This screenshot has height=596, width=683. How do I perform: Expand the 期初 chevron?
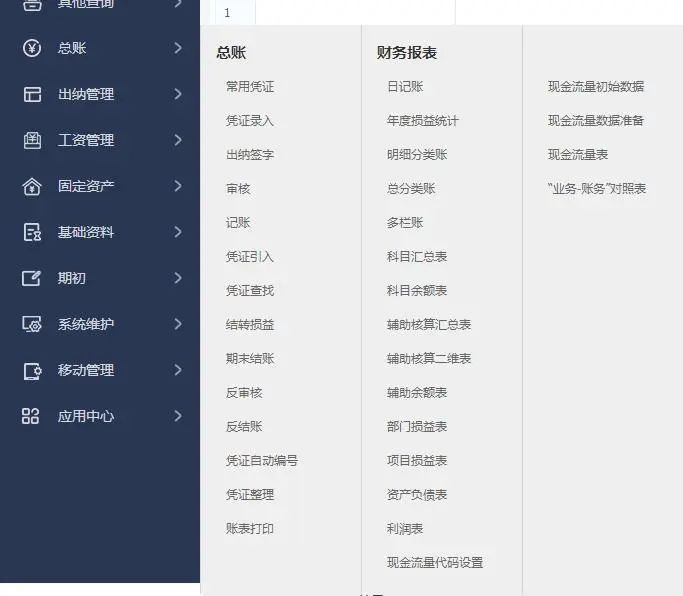[178, 278]
